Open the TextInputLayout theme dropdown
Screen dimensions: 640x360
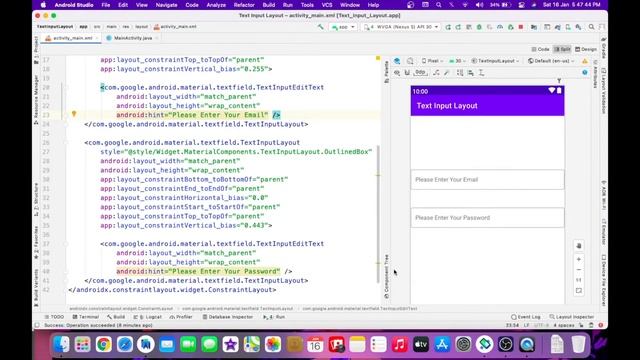(495, 61)
